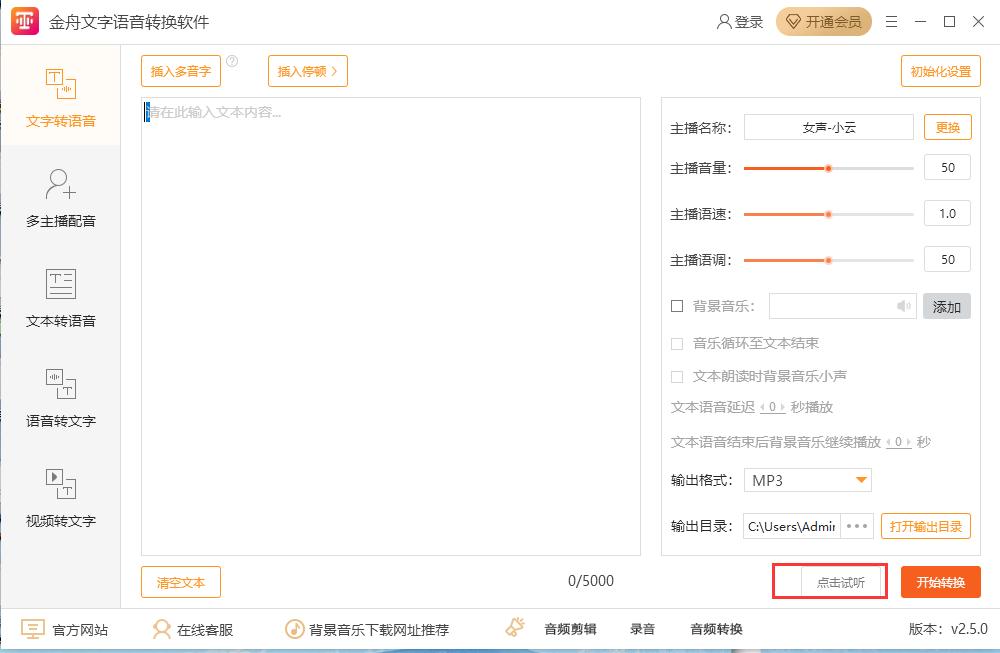Open 语音转文字 from the sidebar
1000x653 pixels.
click(x=61, y=385)
